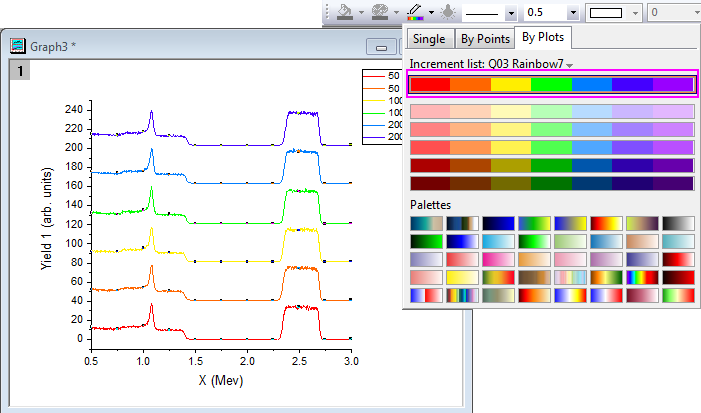Switch to the By Points tab
701x413 pixels.
point(483,39)
